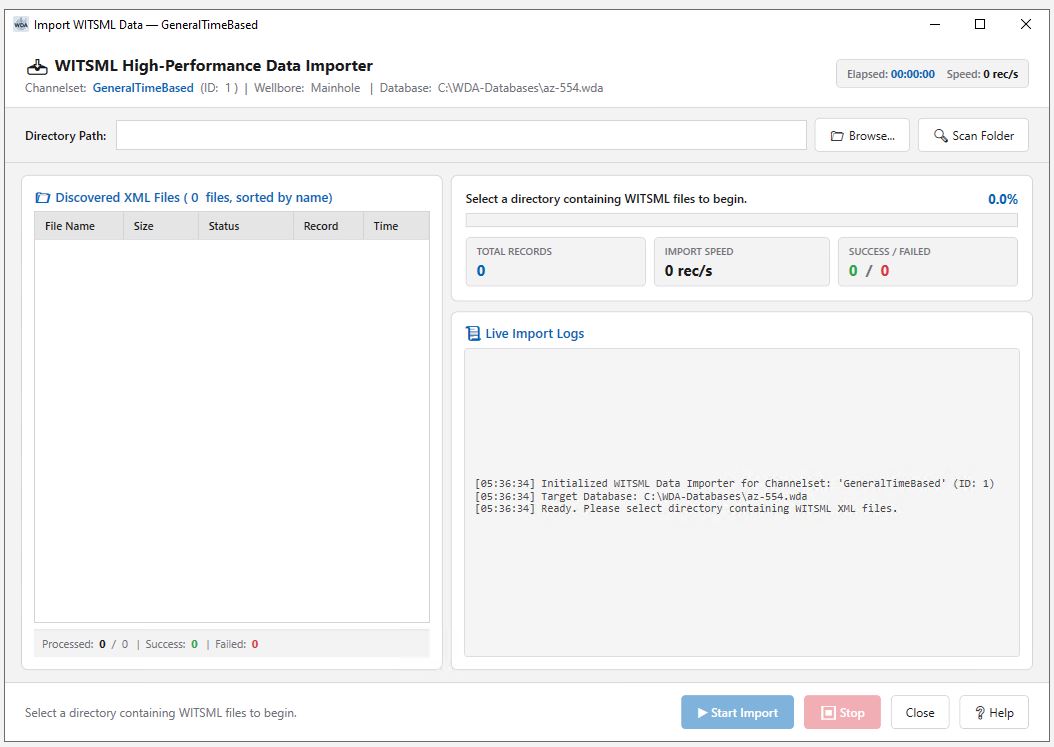Sort by Time column header
Viewport: 1054px width, 747px height.
click(397, 226)
